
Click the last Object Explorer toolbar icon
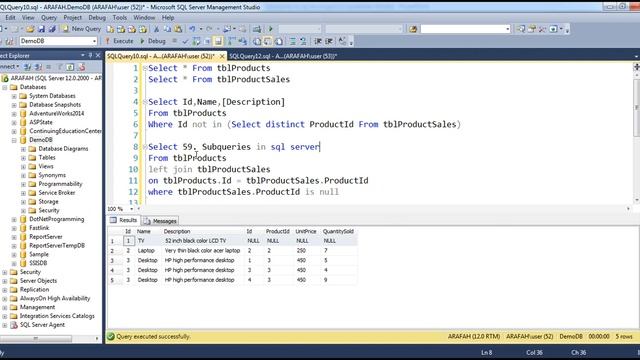[x=81, y=67]
